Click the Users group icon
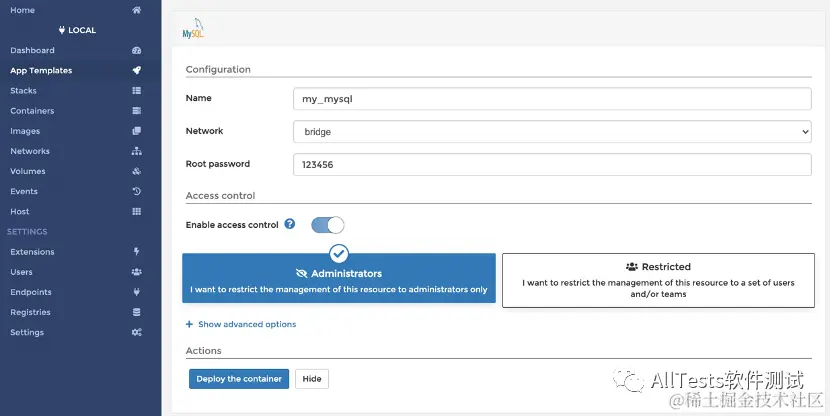Viewport: 830px width, 416px height. 137,272
